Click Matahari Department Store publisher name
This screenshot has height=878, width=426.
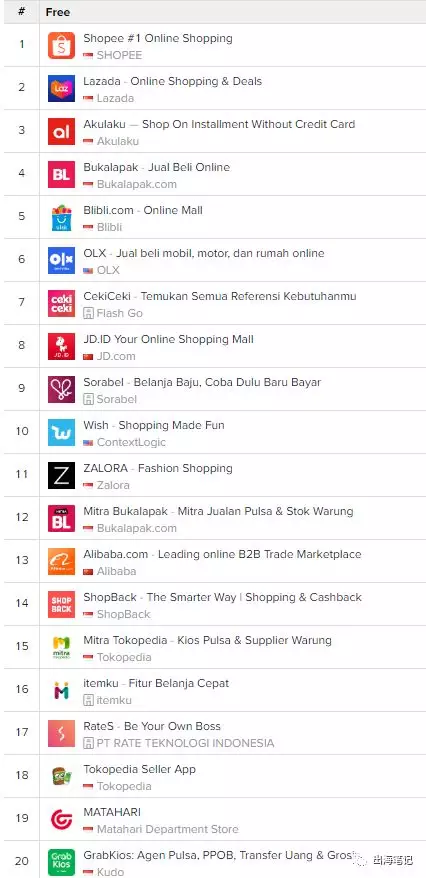click(x=168, y=829)
